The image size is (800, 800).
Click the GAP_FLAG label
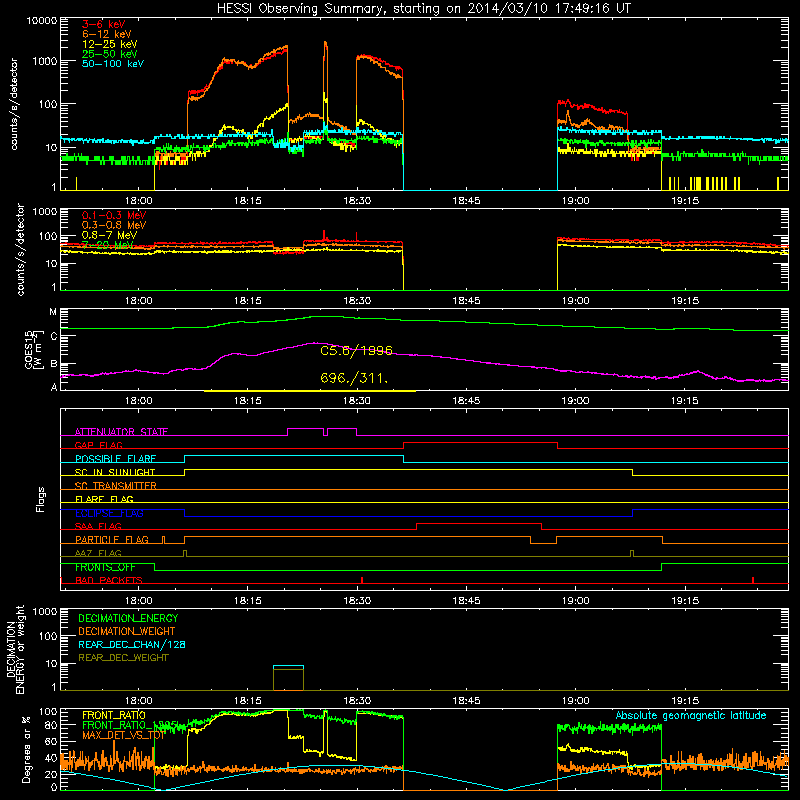point(98,445)
